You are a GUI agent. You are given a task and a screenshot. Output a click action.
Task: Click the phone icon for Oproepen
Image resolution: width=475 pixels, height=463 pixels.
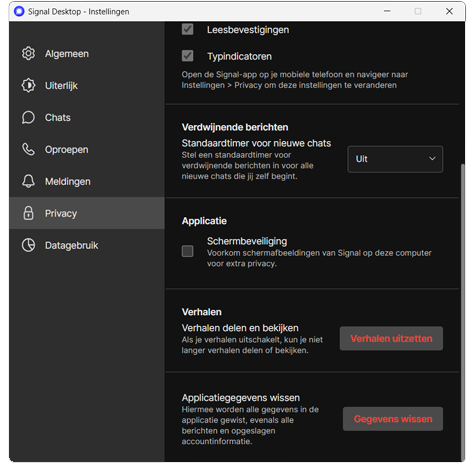(28, 150)
